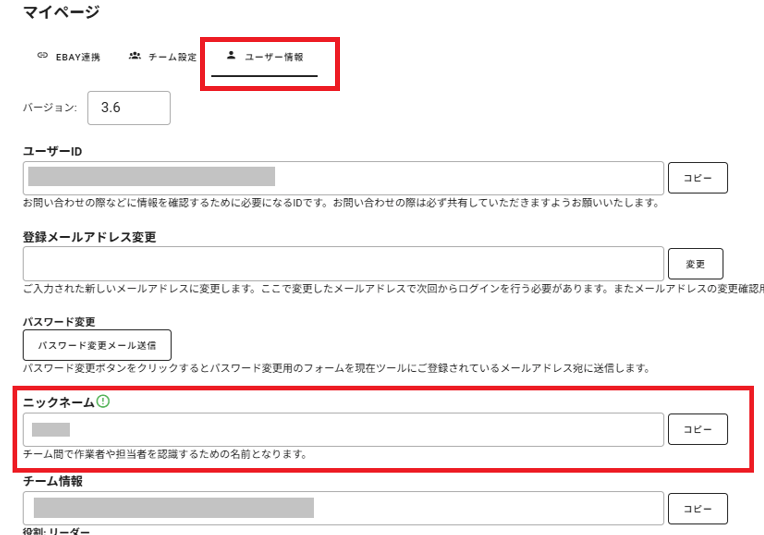Image resolution: width=764 pixels, height=535 pixels.
Task: Click the people icon beside チーム設定
Action: [134, 56]
